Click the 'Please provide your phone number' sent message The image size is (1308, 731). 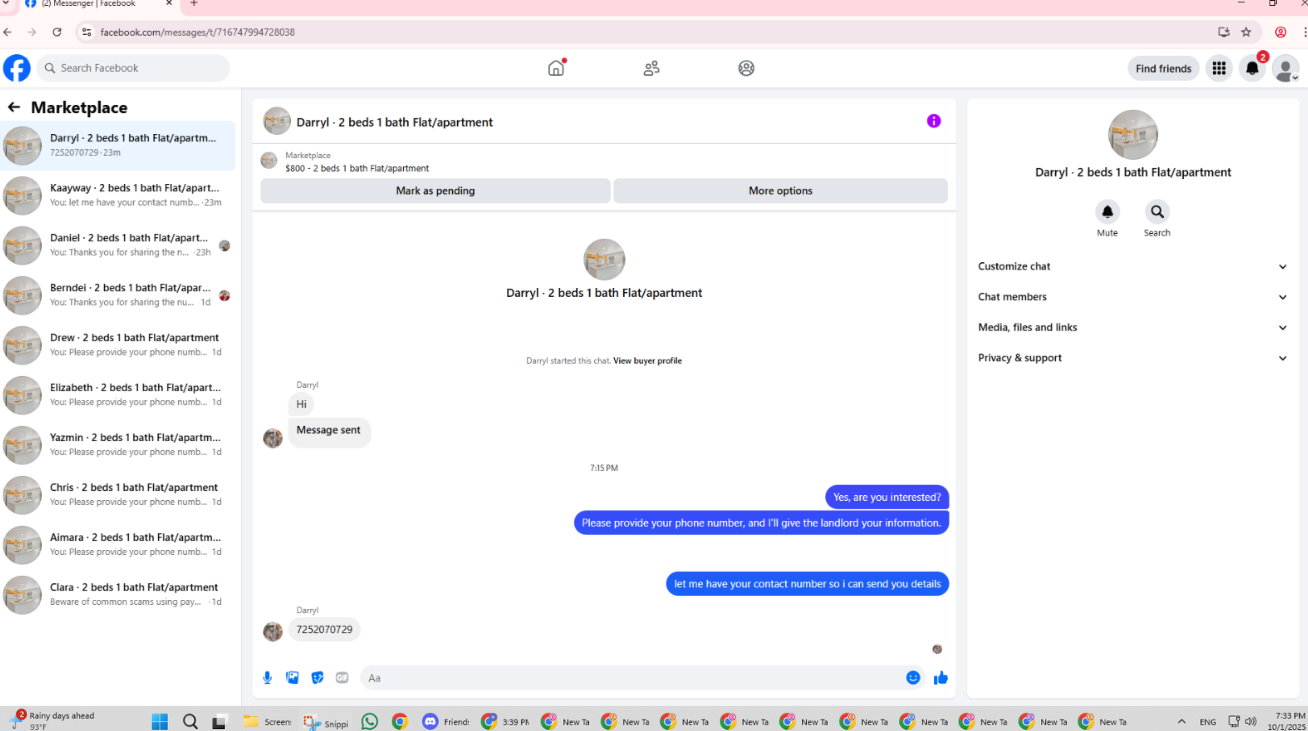(761, 523)
